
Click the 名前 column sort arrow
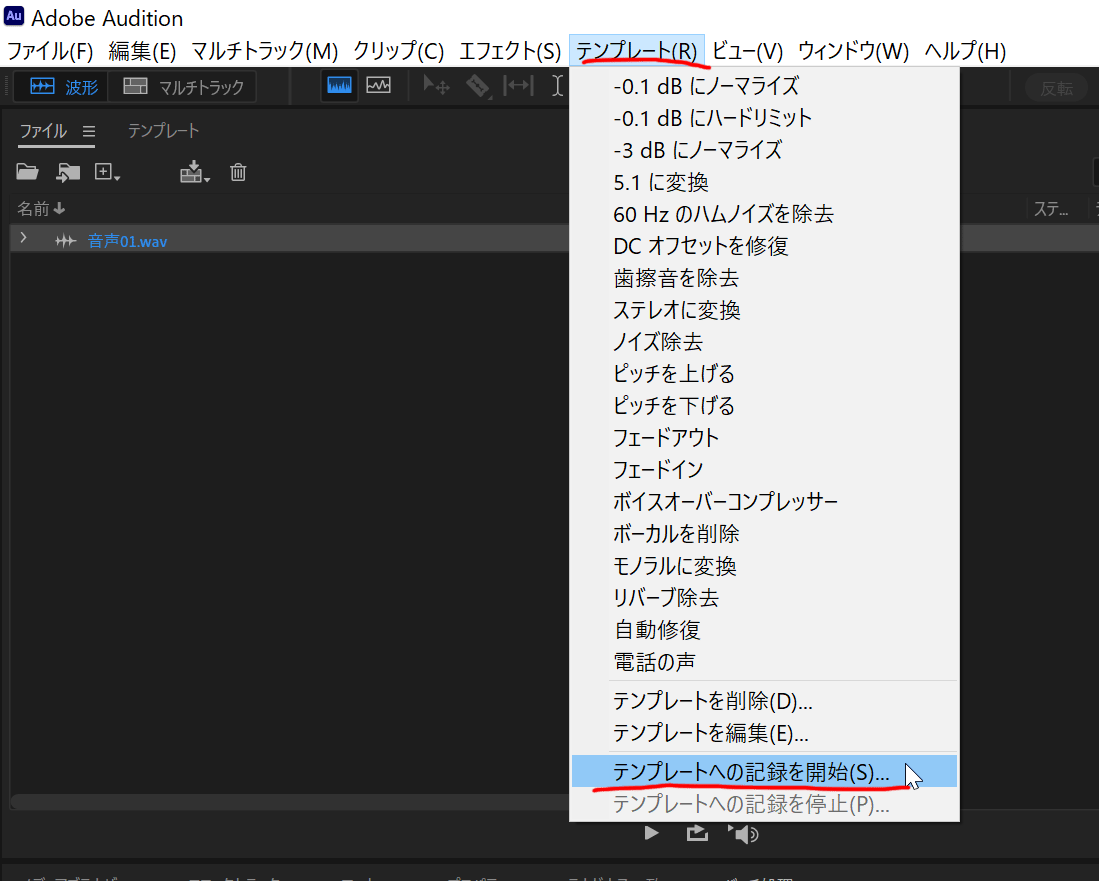[x=58, y=208]
